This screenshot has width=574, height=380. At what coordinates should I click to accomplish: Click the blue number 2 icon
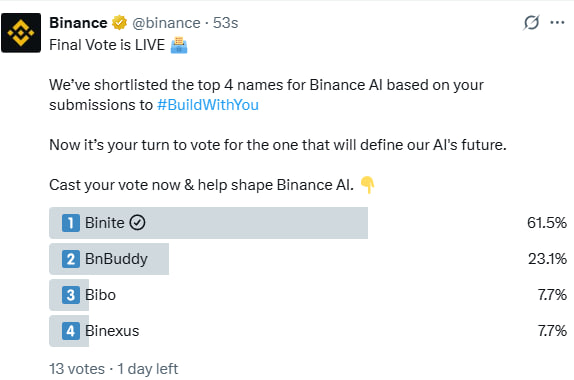[71, 259]
